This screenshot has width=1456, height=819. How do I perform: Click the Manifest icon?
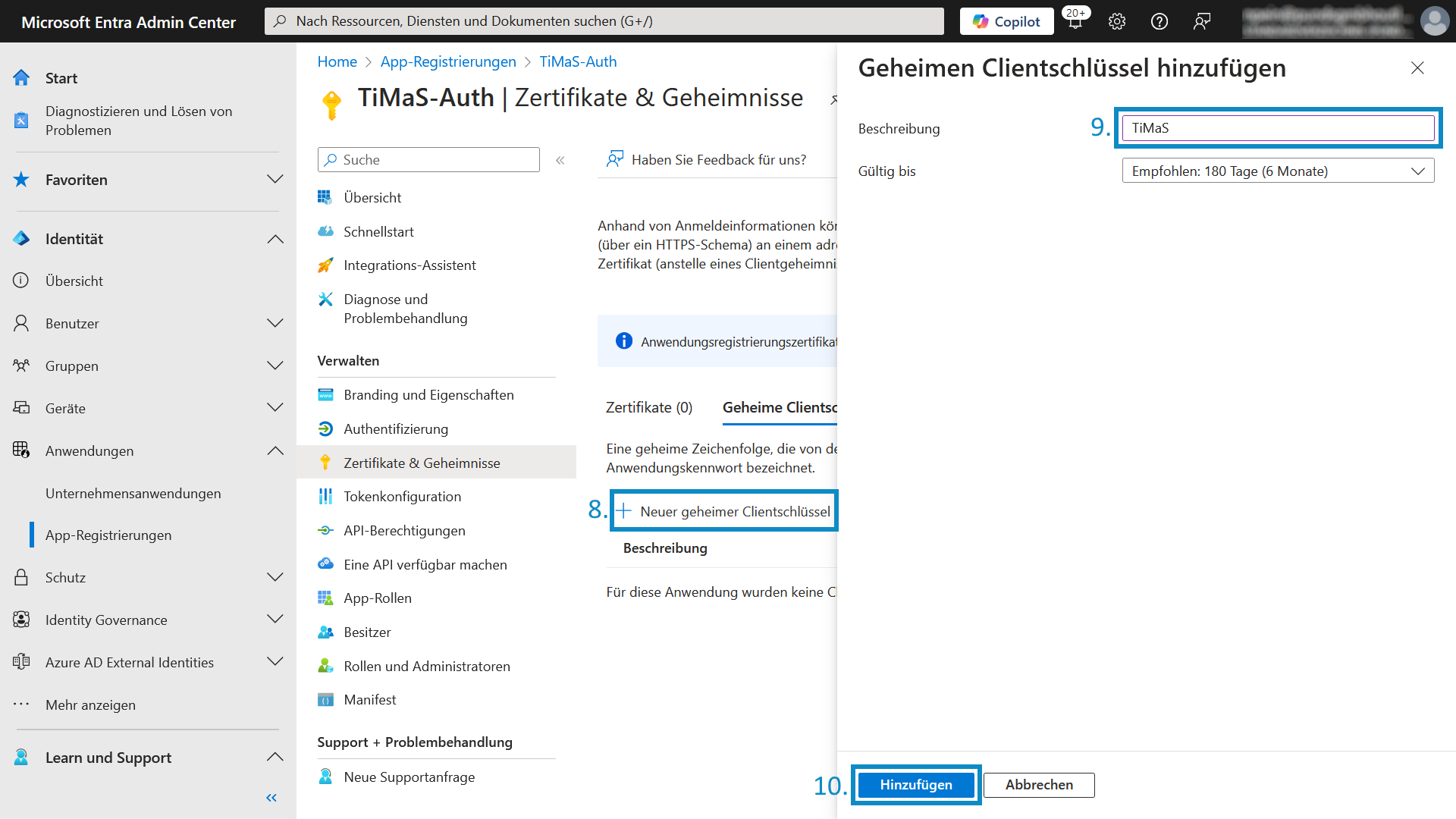click(326, 700)
